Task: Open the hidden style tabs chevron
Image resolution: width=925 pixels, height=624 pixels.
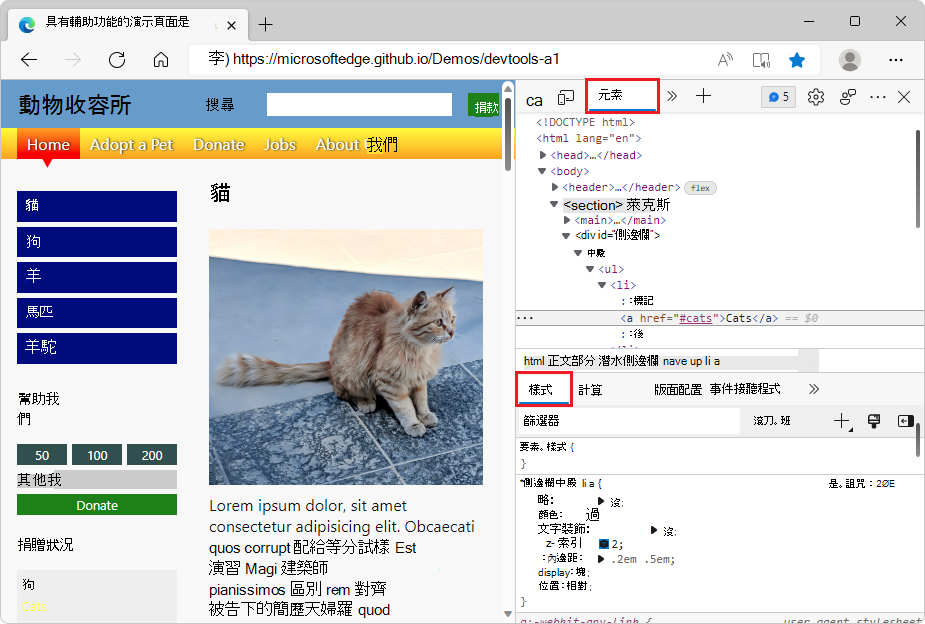Action: [813, 389]
